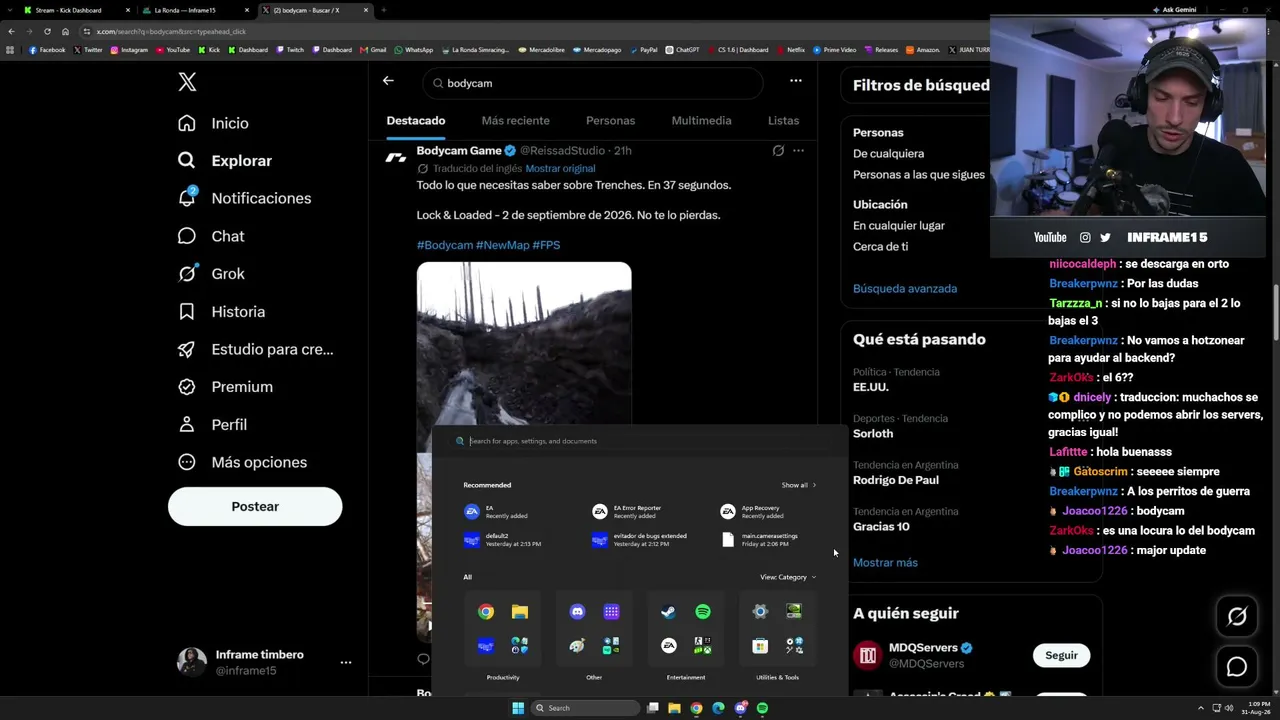Launch Steam from the Entertainment group
Viewport: 1280px width, 720px height.
[669, 612]
